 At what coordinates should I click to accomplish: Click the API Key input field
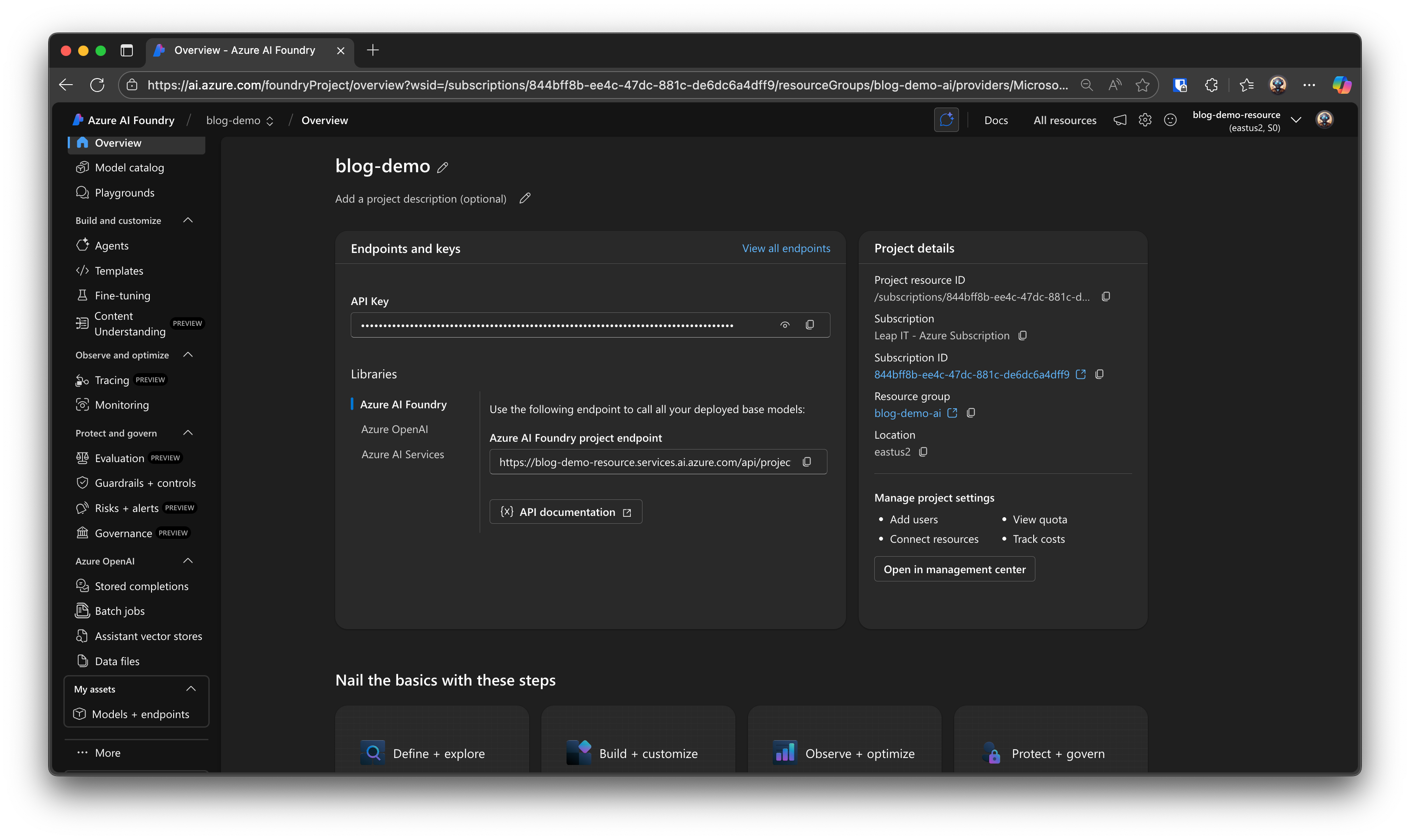point(560,325)
